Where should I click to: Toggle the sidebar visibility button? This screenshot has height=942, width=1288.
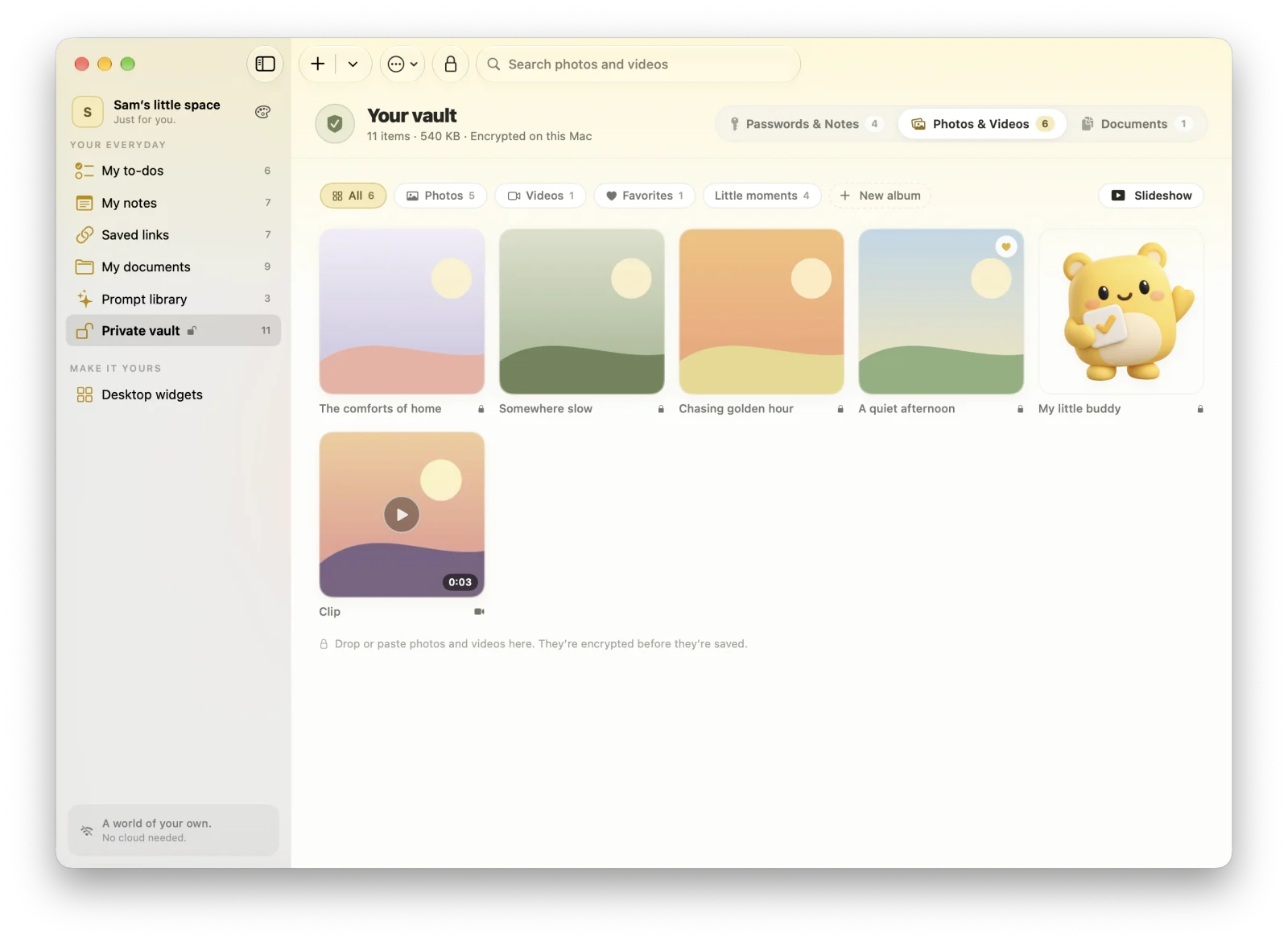coord(265,64)
